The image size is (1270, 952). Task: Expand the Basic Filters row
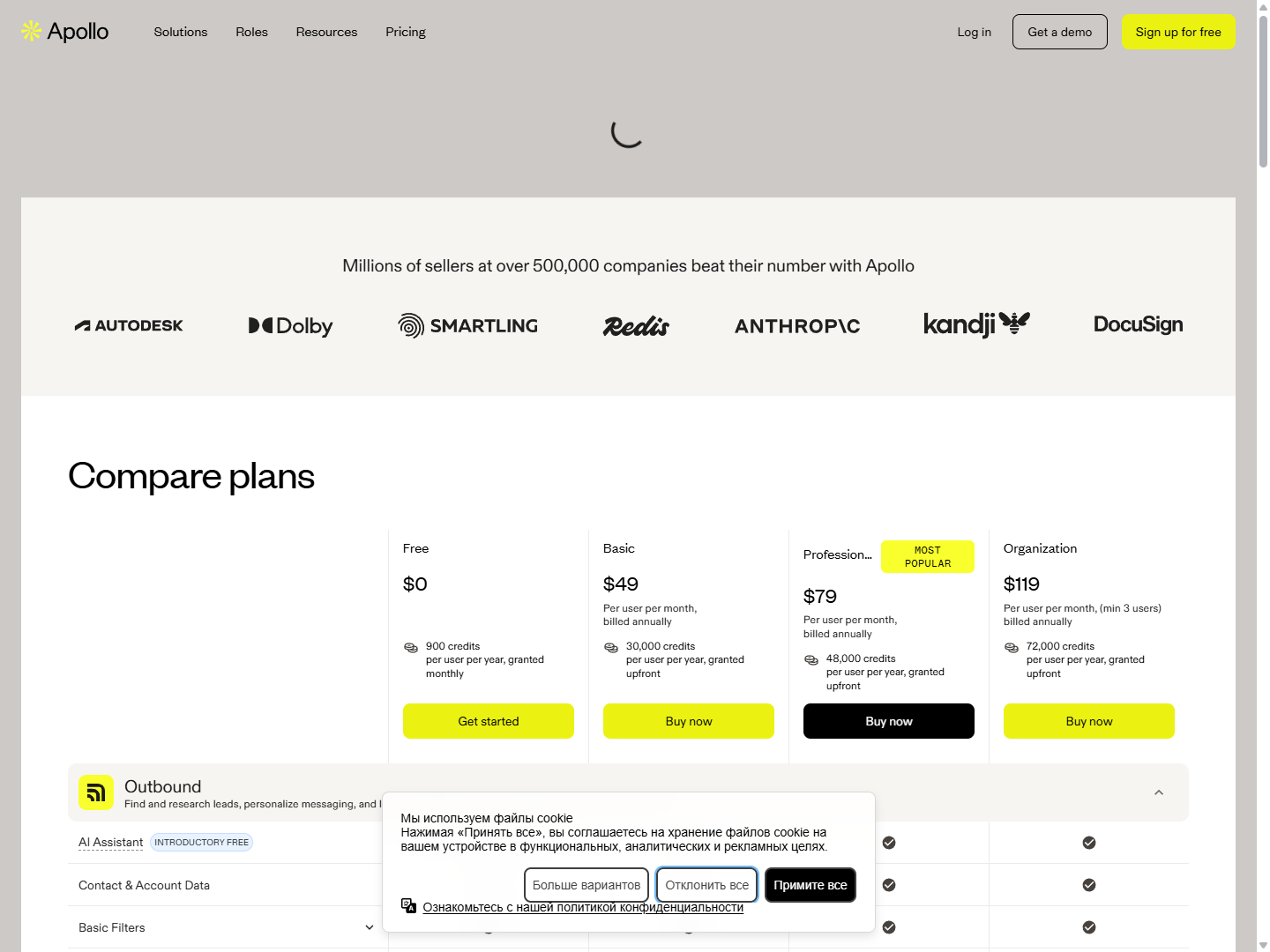[x=370, y=927]
